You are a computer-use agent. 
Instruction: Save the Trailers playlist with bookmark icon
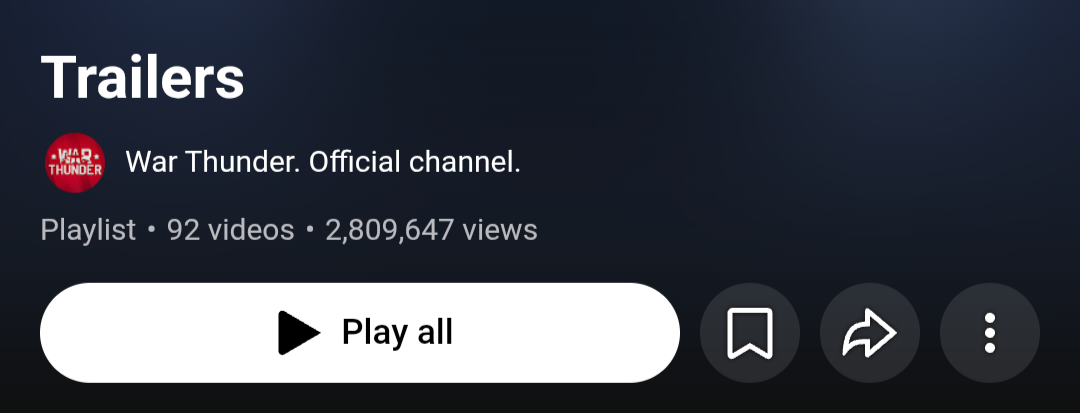click(x=749, y=333)
